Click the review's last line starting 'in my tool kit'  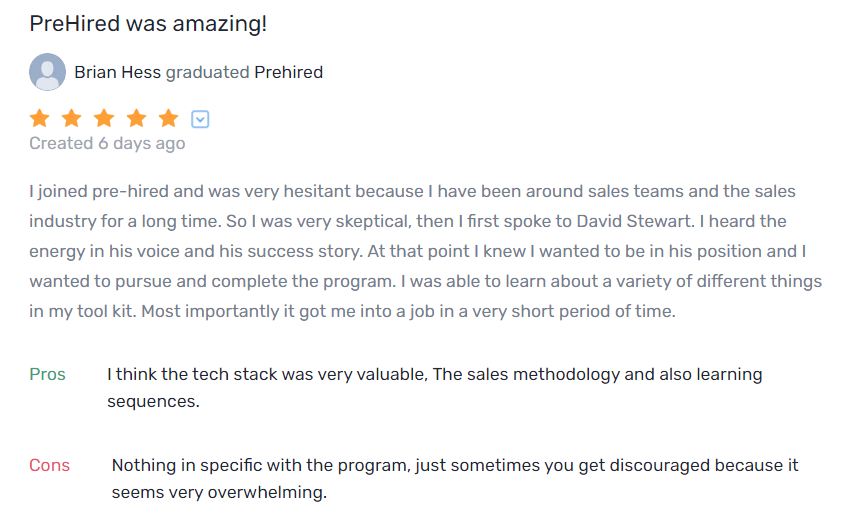pyautogui.click(x=352, y=311)
